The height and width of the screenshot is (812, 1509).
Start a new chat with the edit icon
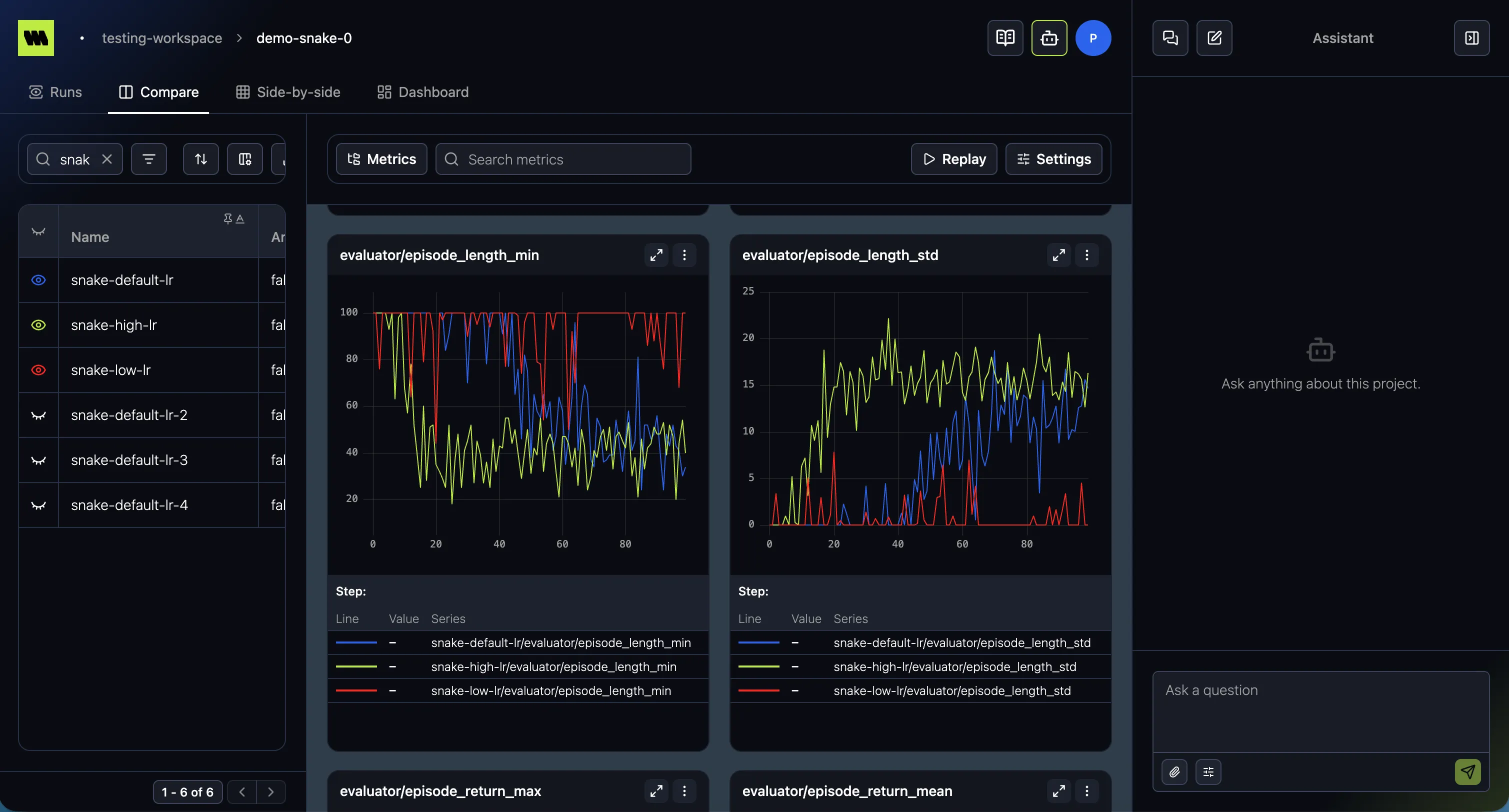1214,38
